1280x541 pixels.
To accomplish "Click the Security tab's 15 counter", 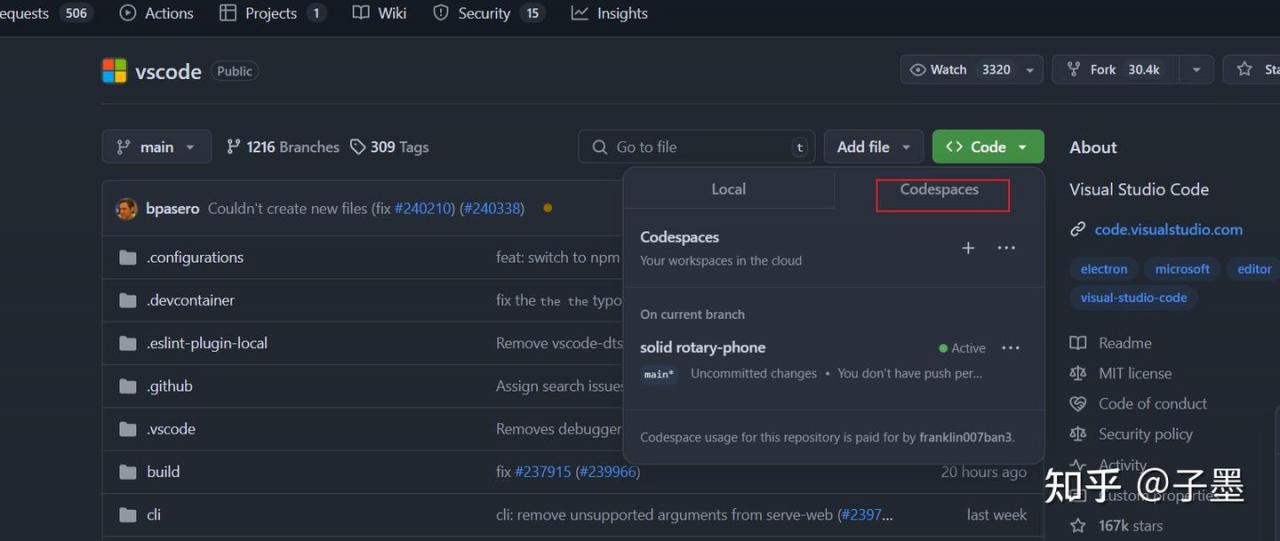I will [x=533, y=13].
